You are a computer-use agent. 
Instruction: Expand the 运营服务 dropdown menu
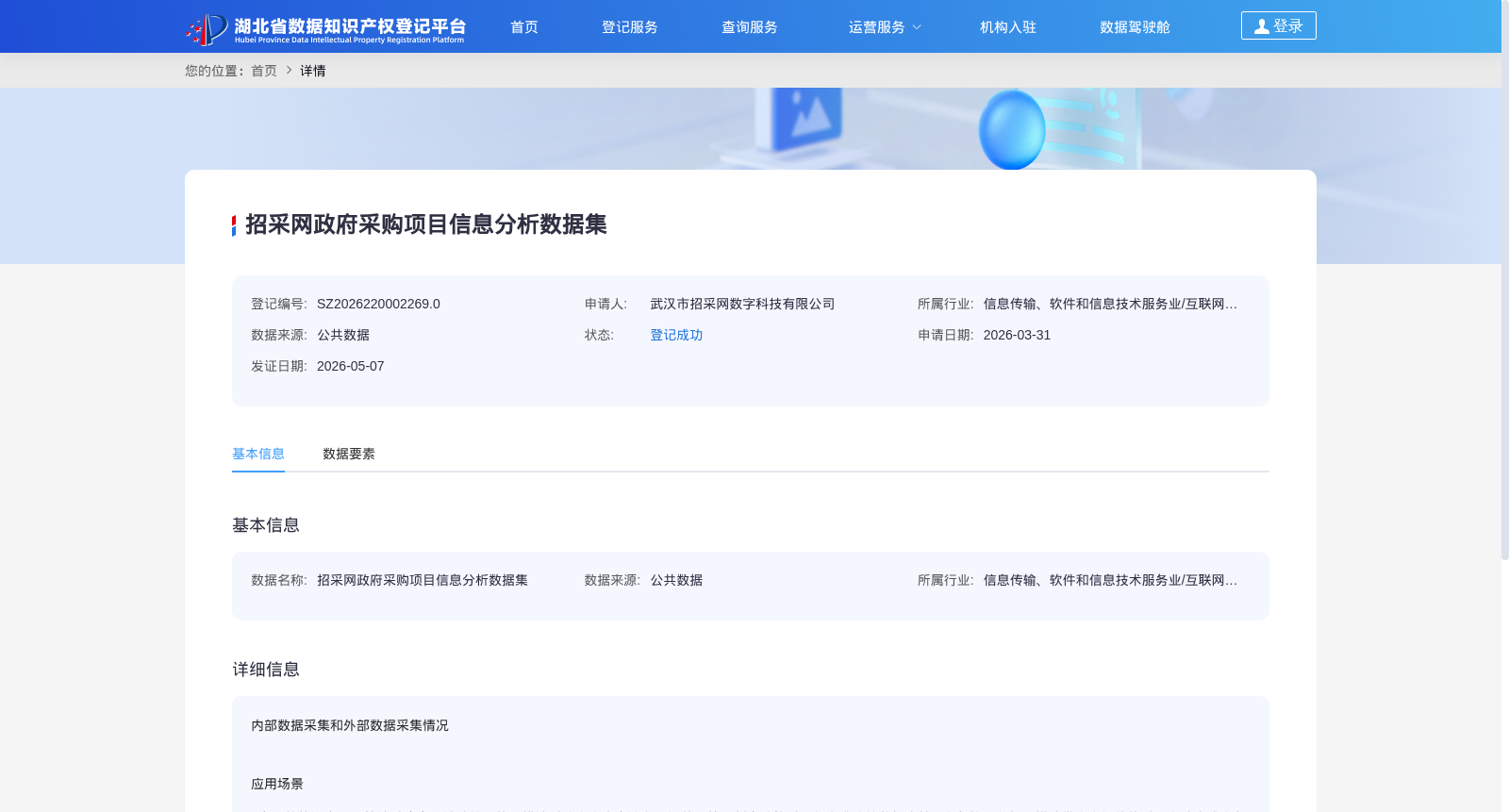[x=884, y=27]
